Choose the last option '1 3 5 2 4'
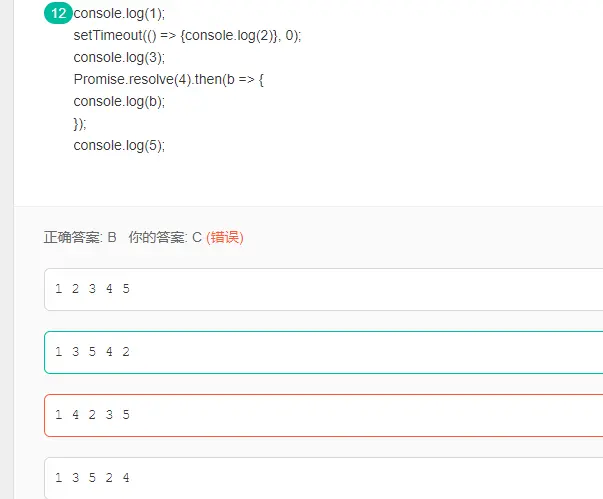Screen dimensions: 603x499 (x=92, y=478)
